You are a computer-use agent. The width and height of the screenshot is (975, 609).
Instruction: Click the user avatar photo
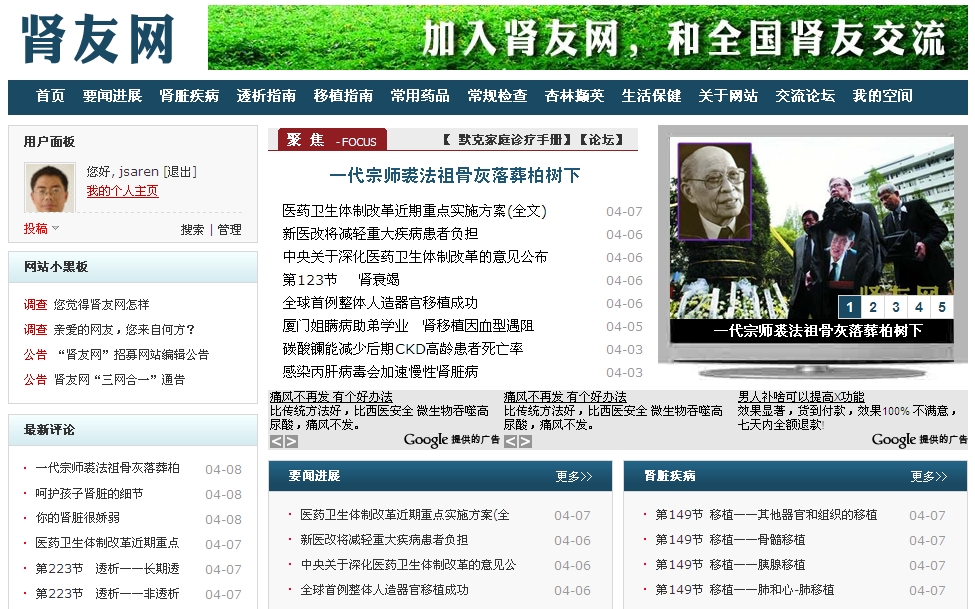pyautogui.click(x=50, y=187)
